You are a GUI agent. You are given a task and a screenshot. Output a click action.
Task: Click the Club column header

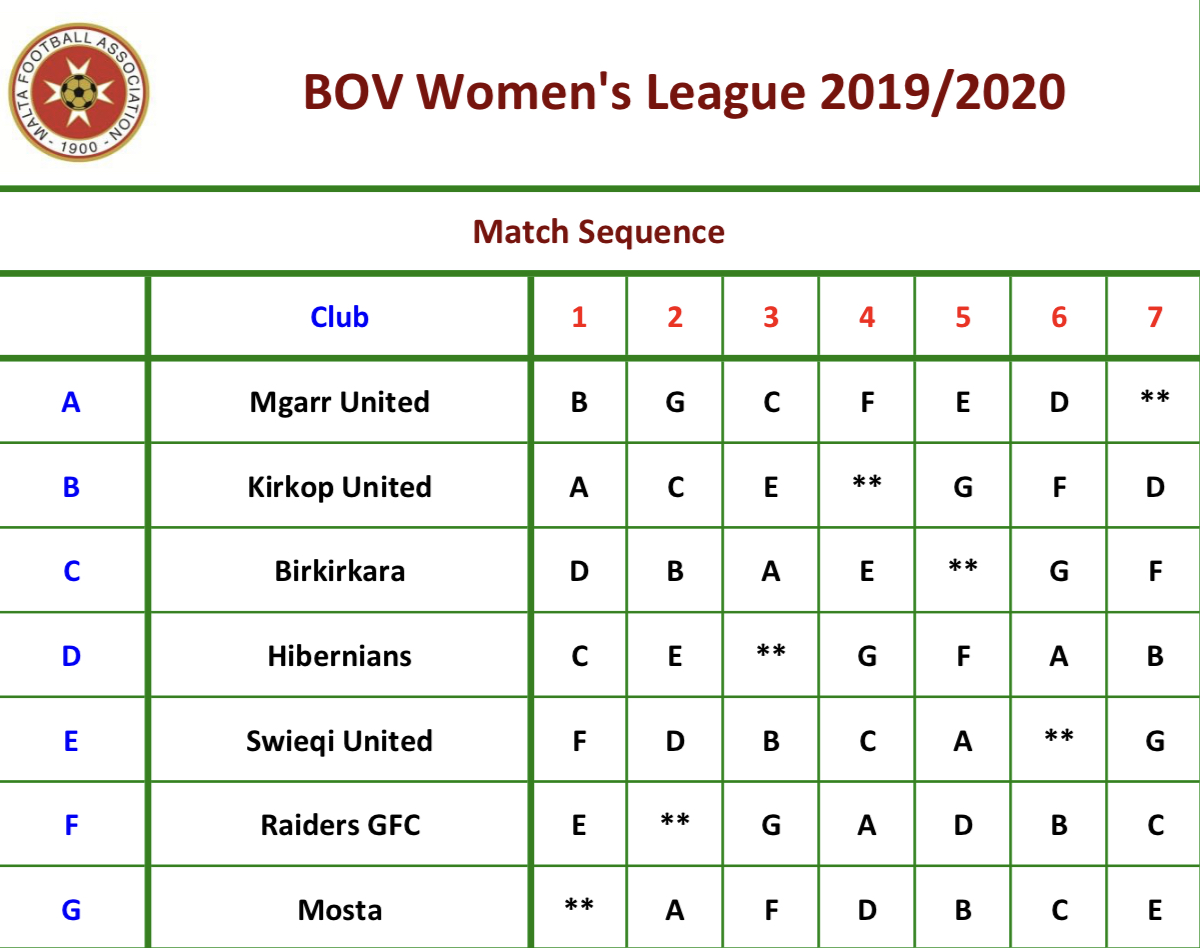[x=339, y=317]
